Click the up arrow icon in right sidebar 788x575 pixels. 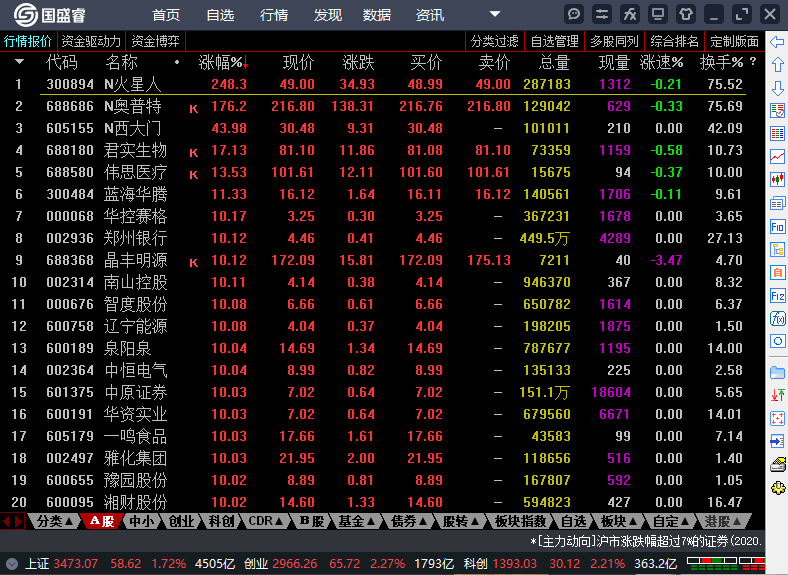point(777,64)
